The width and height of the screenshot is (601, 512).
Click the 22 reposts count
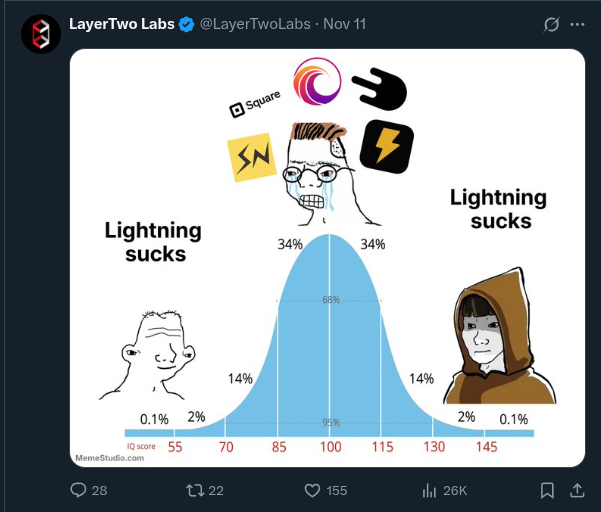click(x=216, y=490)
